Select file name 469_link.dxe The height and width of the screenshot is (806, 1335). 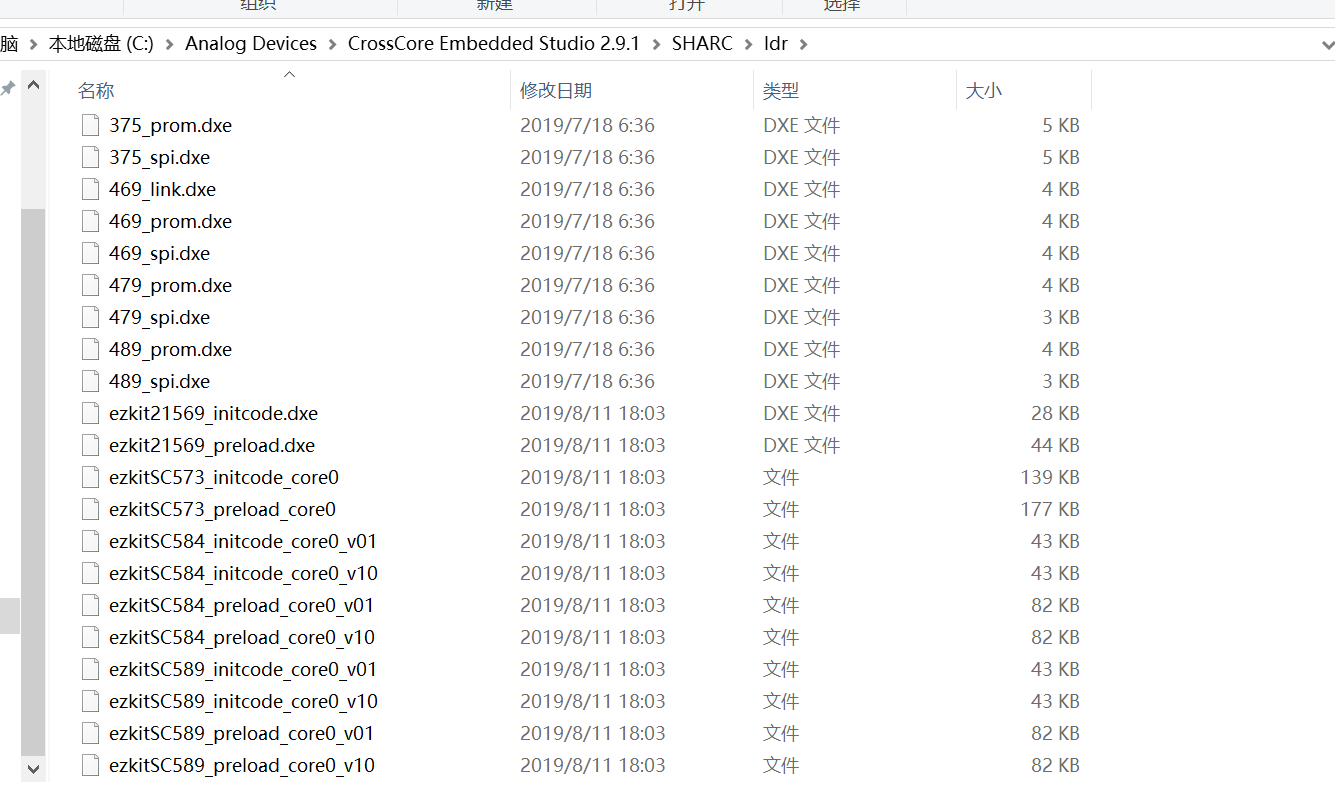point(162,189)
